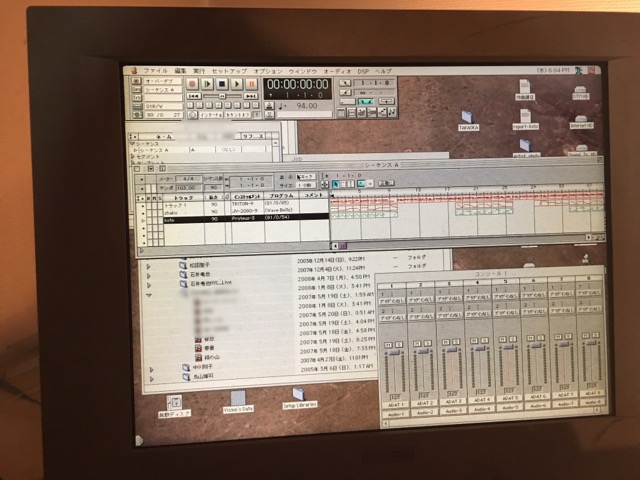Open the Audio-2 input dropdown in the Console
Screen dimensions: 640x480
point(425,412)
